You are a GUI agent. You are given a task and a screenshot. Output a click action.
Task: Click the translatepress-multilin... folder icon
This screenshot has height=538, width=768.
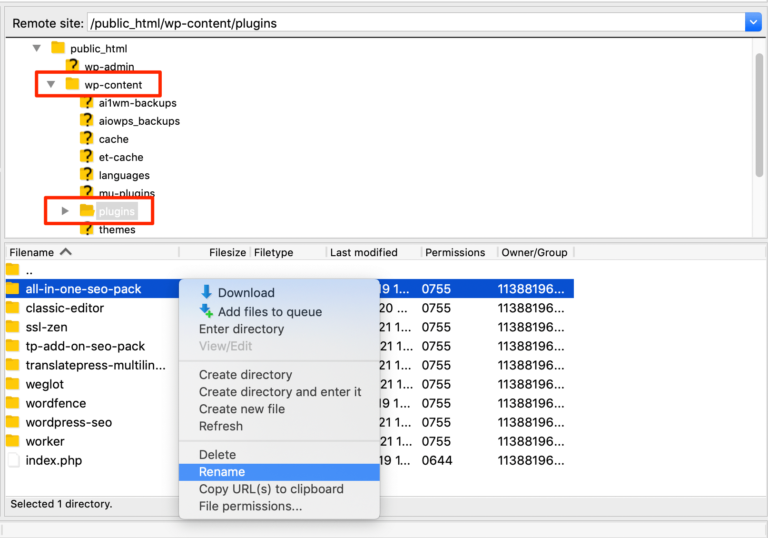pos(13,365)
